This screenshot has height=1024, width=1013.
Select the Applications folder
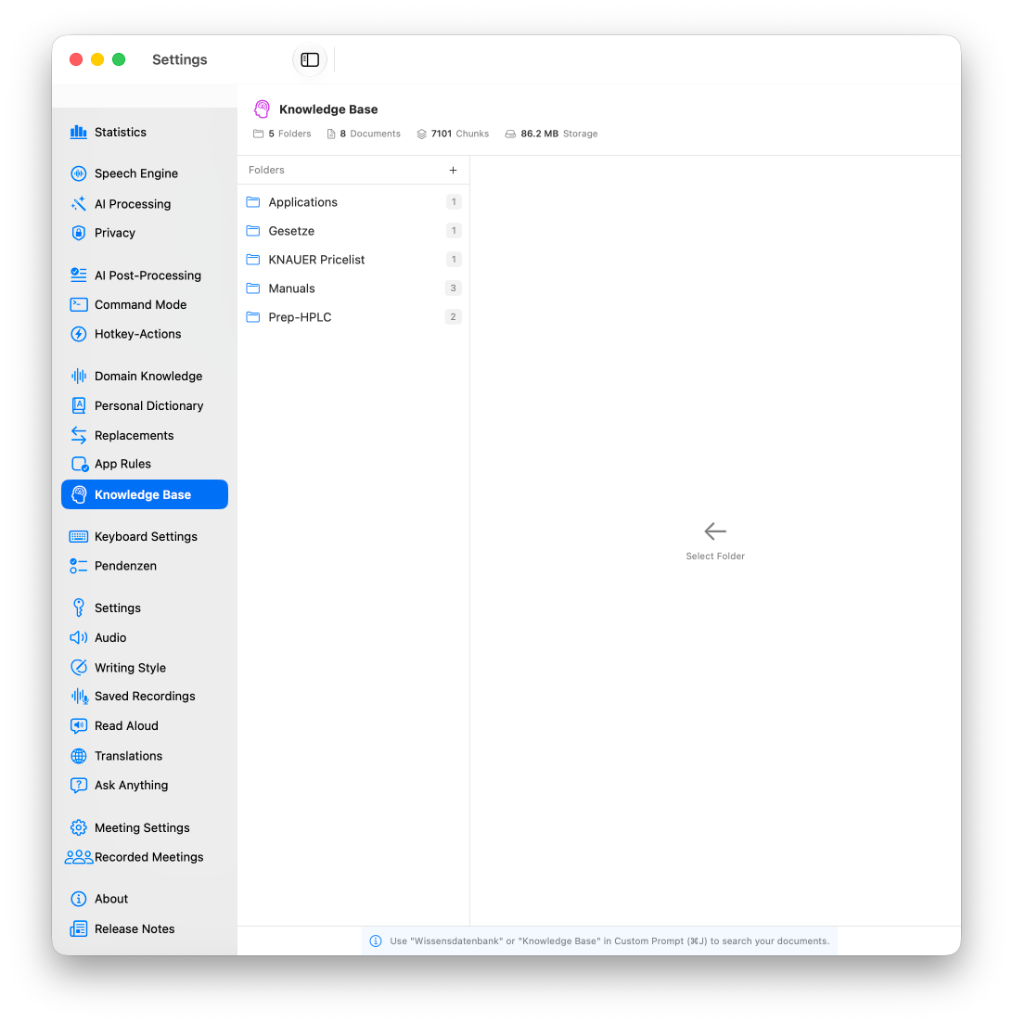(353, 202)
